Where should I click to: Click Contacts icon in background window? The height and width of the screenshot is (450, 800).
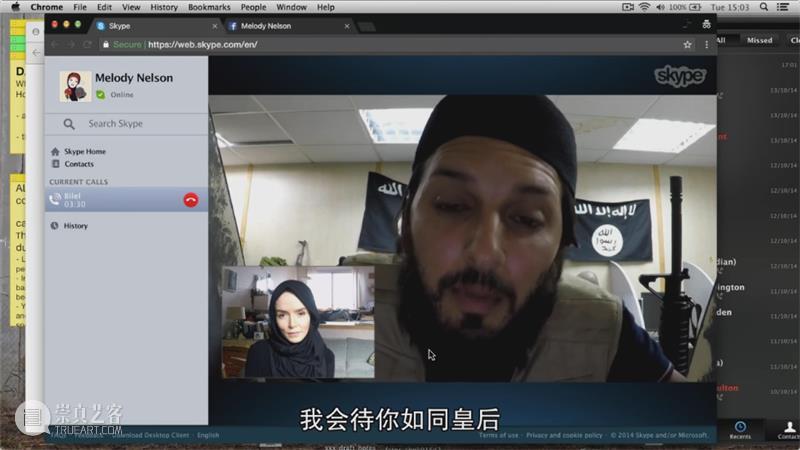(788, 430)
